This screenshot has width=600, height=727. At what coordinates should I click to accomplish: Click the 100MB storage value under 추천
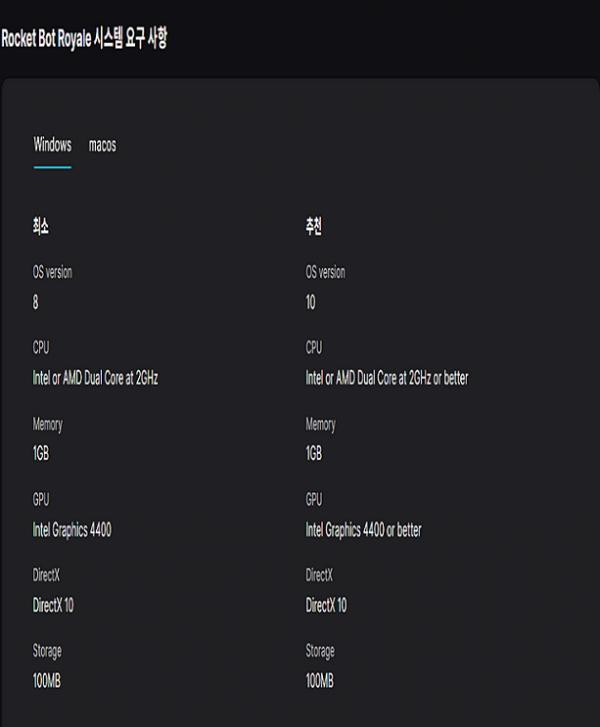point(320,681)
